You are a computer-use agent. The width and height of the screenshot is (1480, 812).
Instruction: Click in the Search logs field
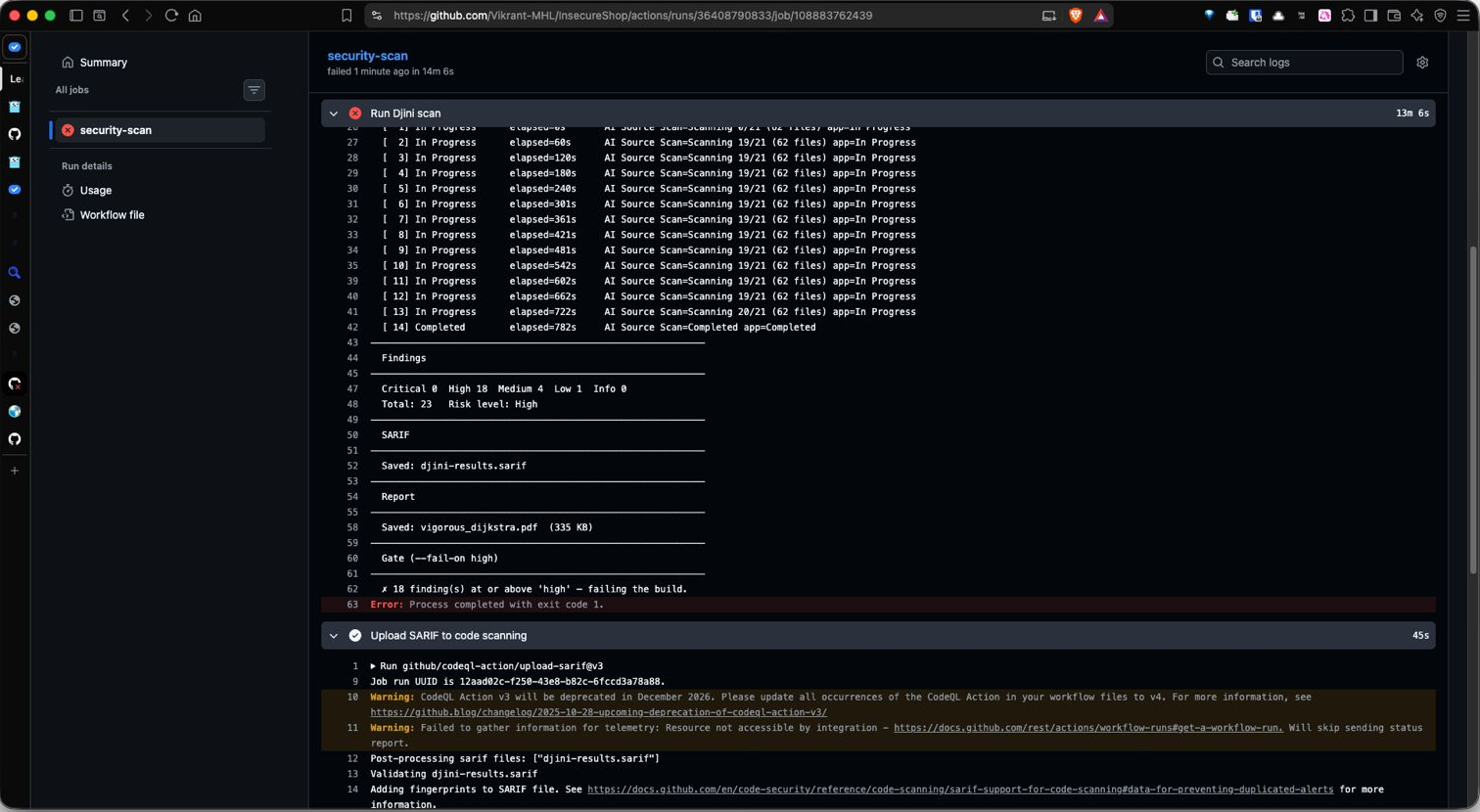click(1304, 63)
